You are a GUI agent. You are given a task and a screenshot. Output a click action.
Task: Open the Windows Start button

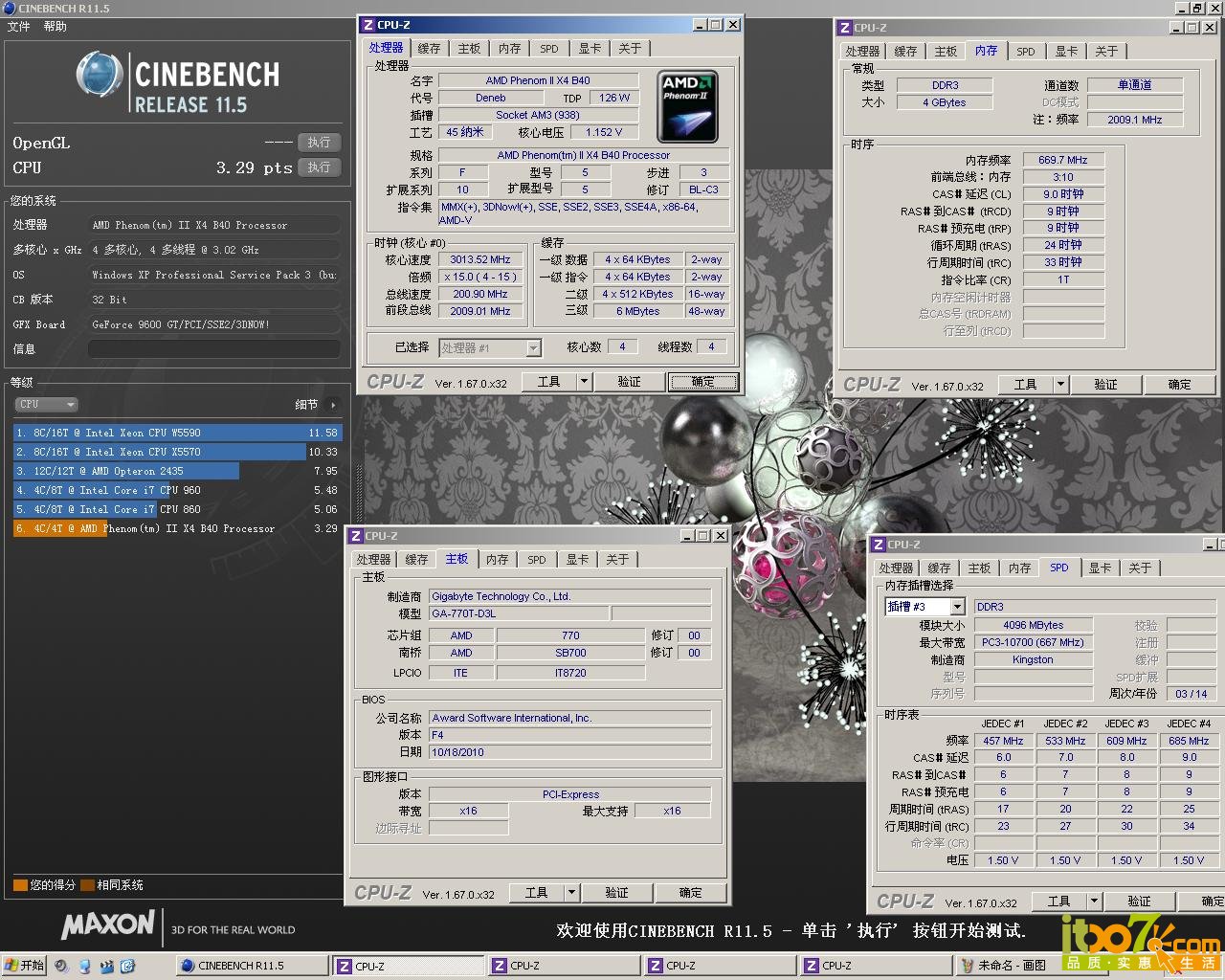coord(24,966)
